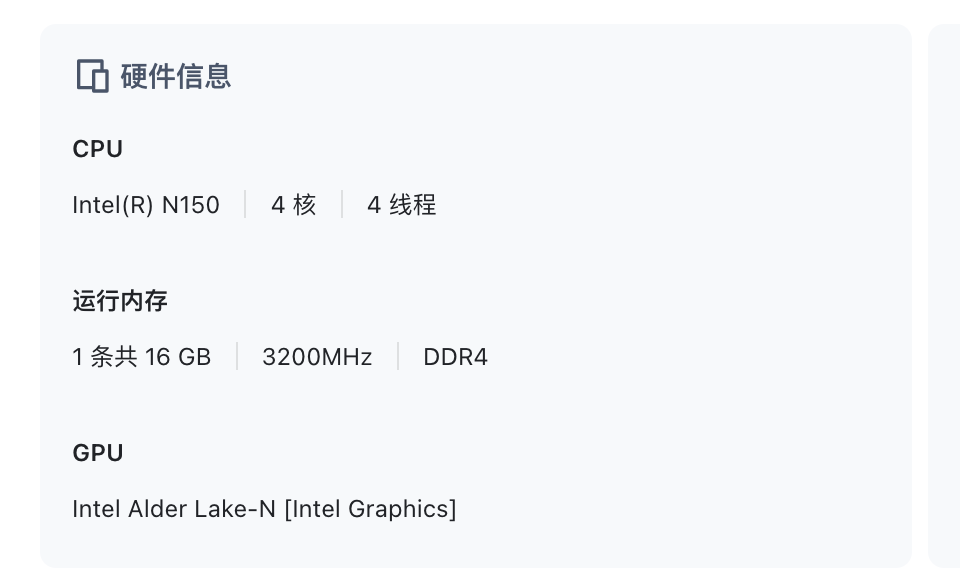
Task: Click the 硬件信息 section title
Action: [x=176, y=76]
